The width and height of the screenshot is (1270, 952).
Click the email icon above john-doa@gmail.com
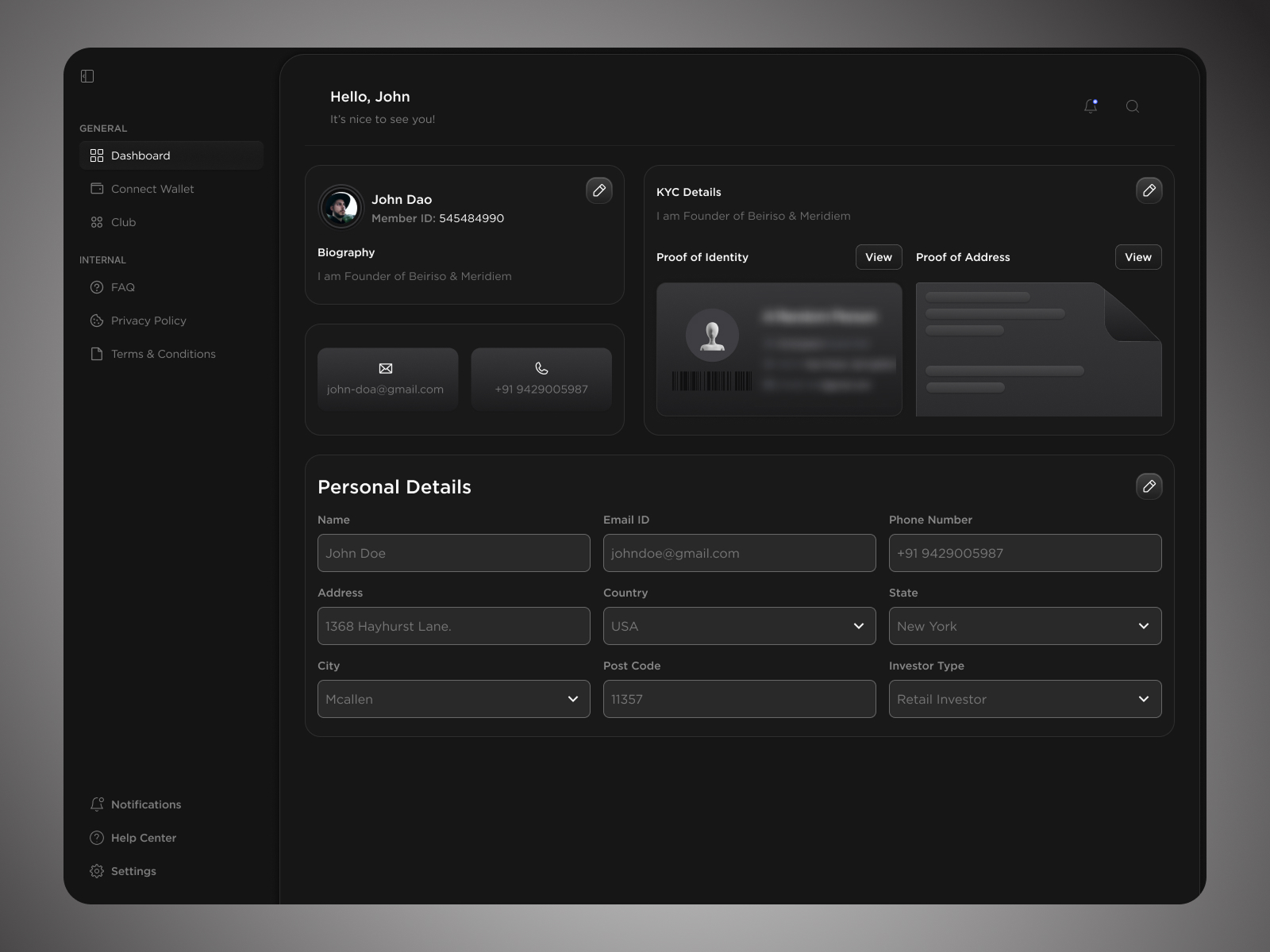point(387,368)
